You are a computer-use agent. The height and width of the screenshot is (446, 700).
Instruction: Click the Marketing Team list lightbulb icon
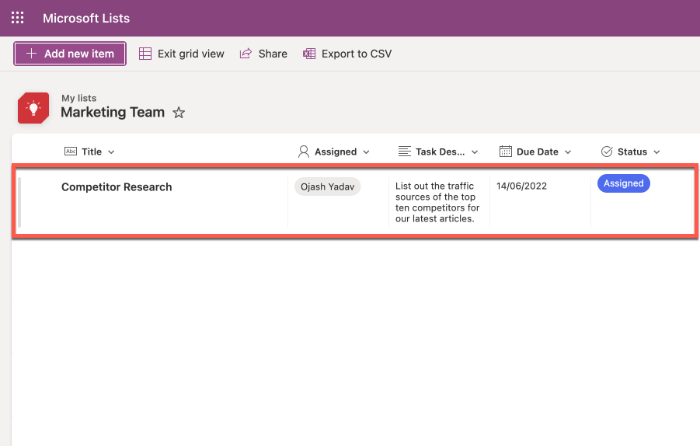coord(33,107)
